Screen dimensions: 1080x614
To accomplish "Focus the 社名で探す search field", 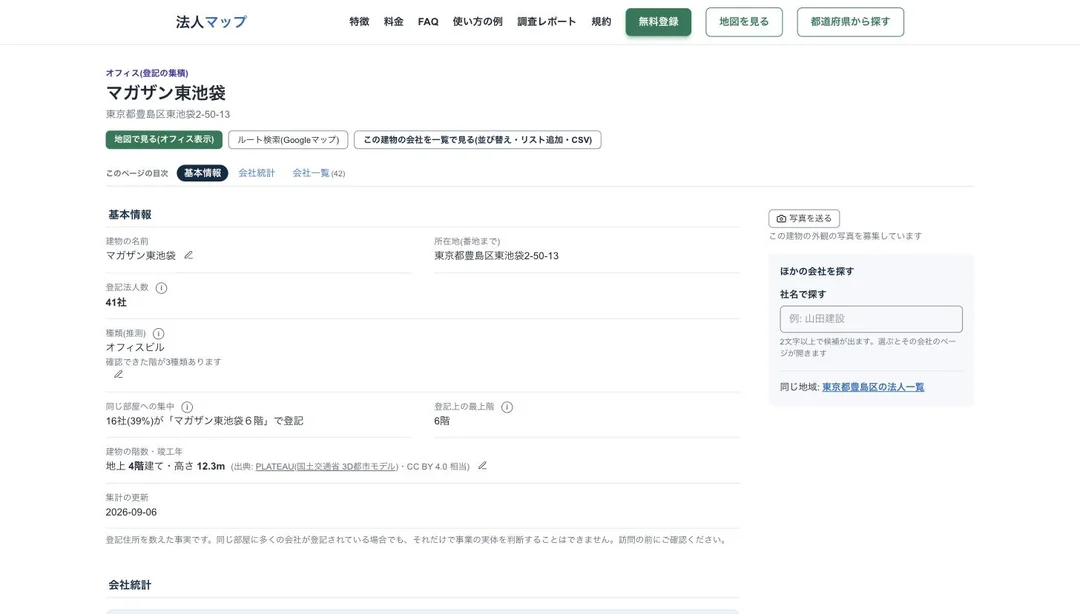I will point(871,319).
